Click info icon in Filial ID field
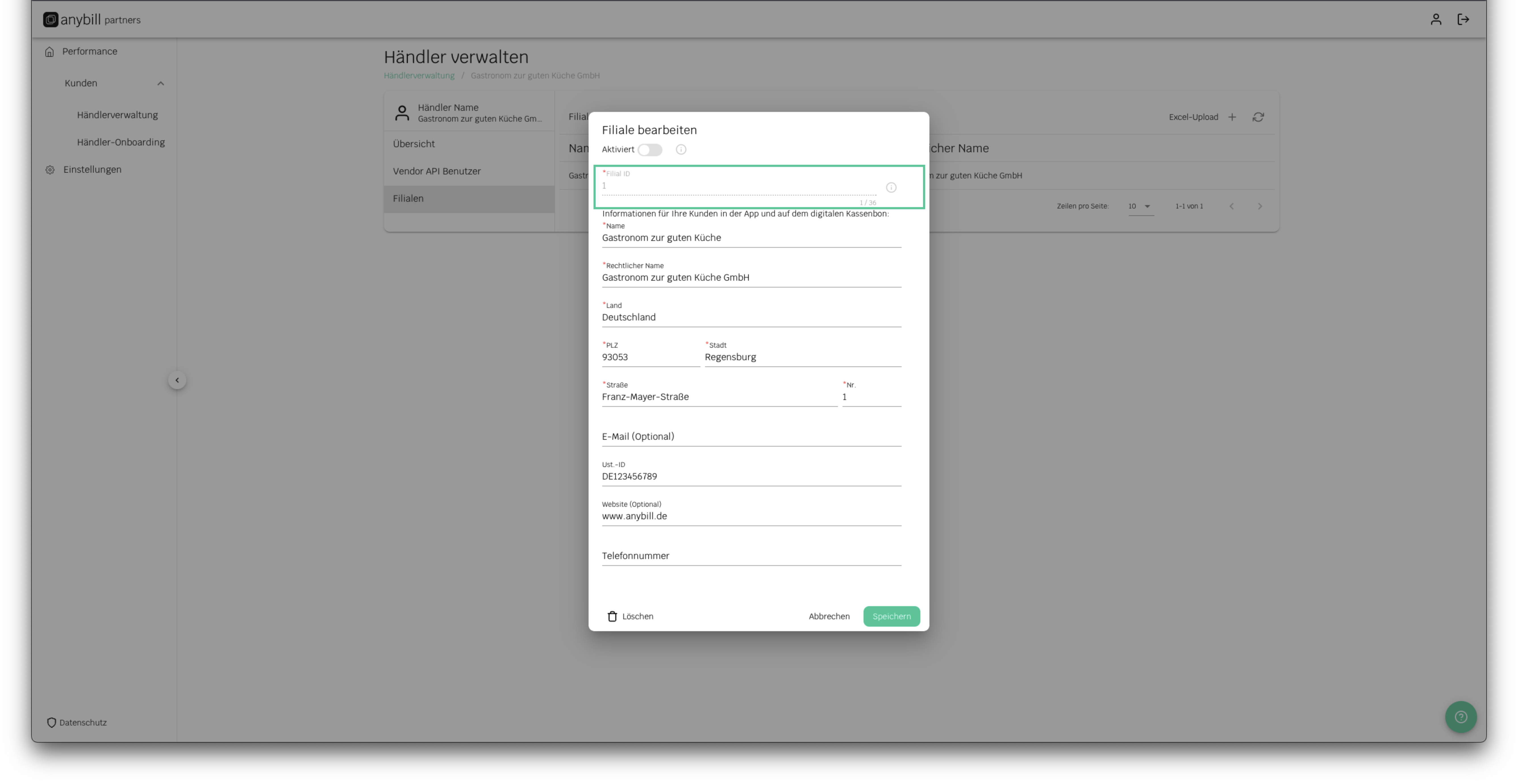Image resolution: width=1518 pixels, height=784 pixels. coord(891,187)
